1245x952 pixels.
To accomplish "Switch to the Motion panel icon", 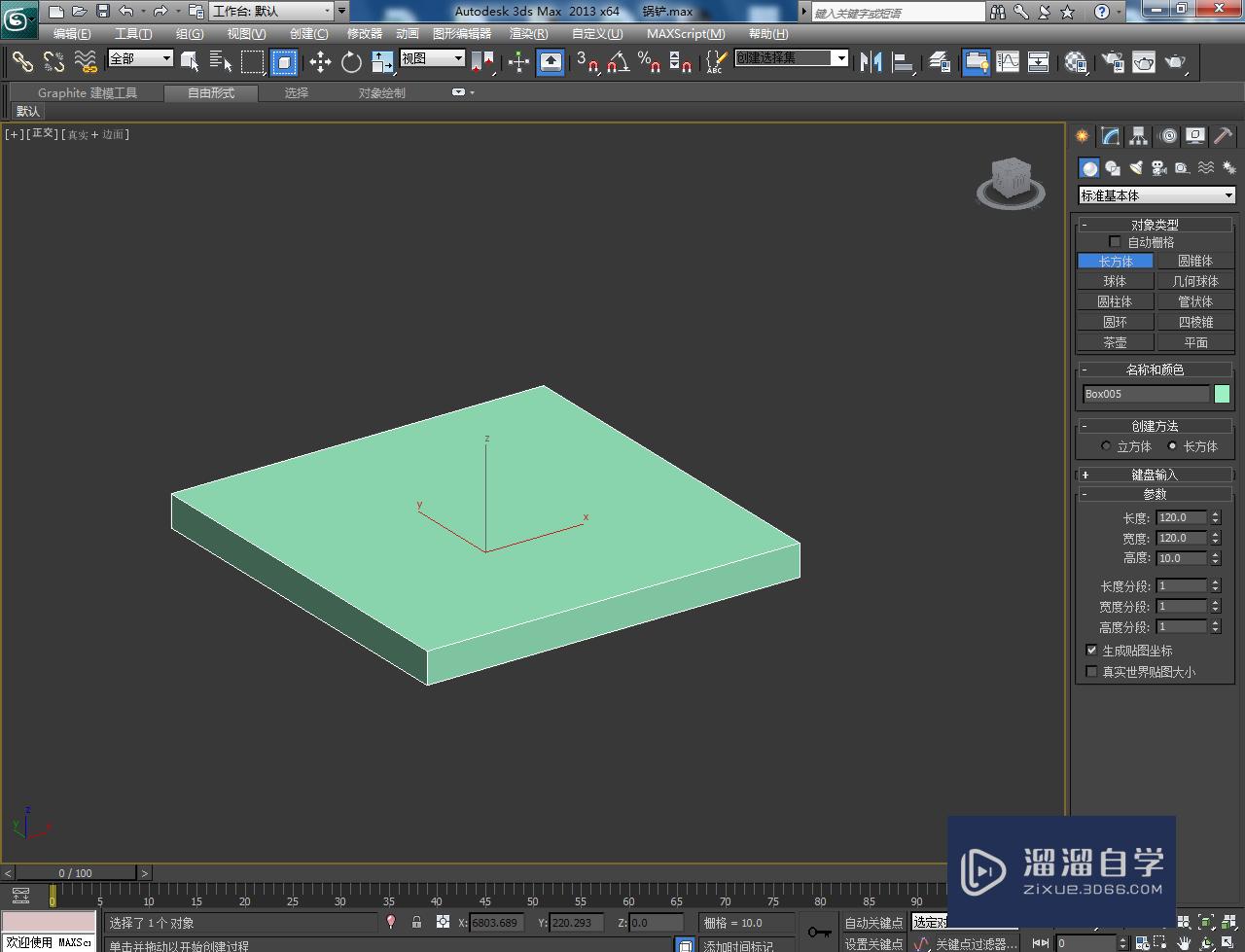I will [x=1168, y=136].
